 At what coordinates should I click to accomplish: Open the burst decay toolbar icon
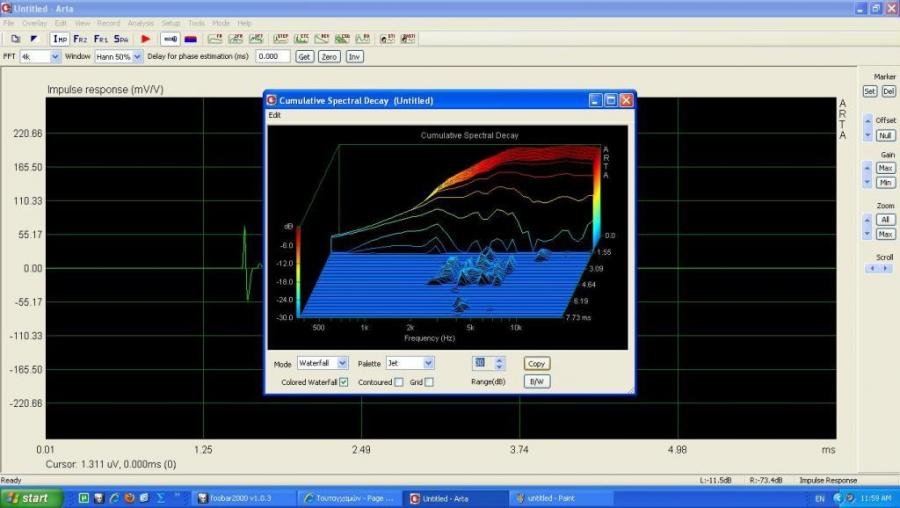(x=363, y=38)
